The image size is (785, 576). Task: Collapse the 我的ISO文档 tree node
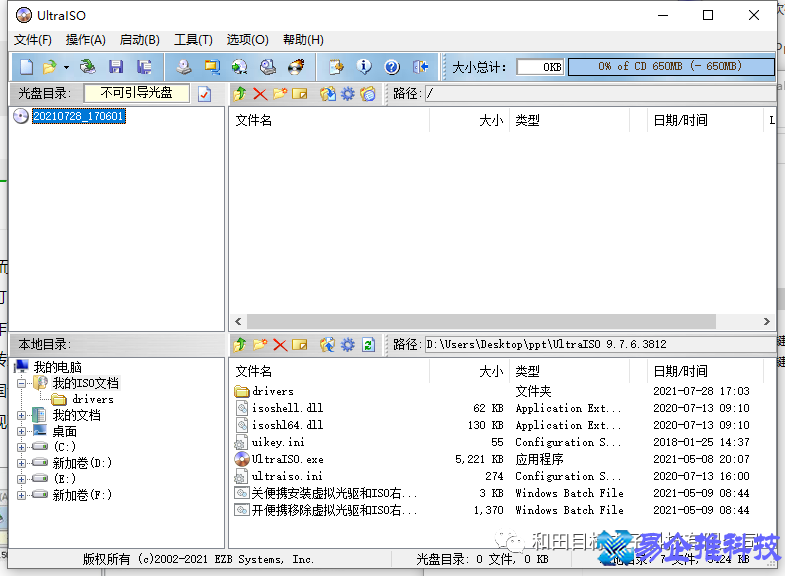point(22,383)
